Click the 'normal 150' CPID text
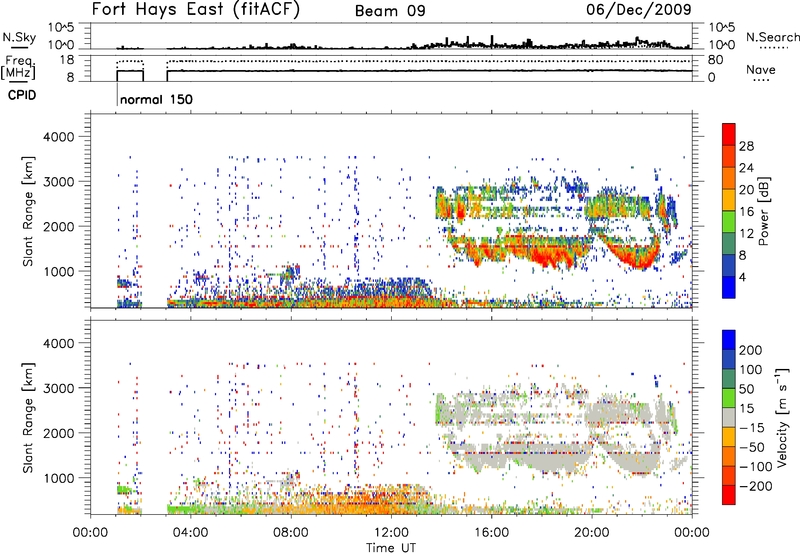This screenshot has width=800, height=554. pos(156,99)
